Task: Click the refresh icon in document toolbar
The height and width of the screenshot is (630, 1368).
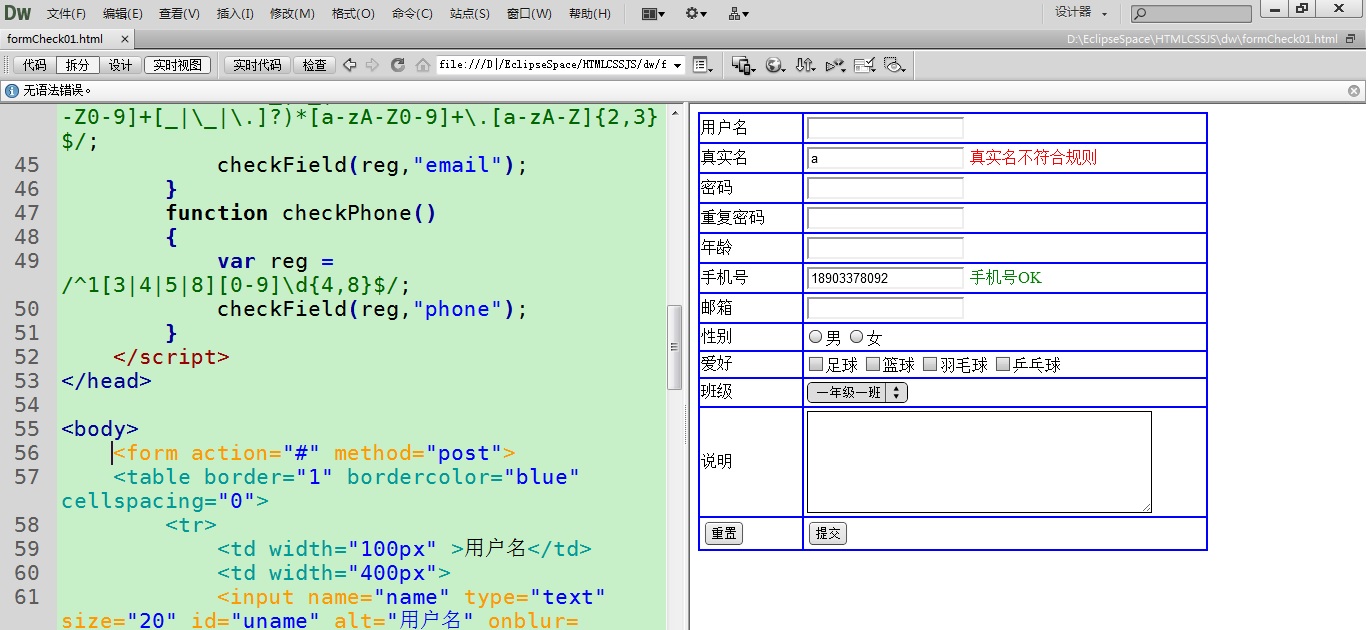Action: point(397,65)
